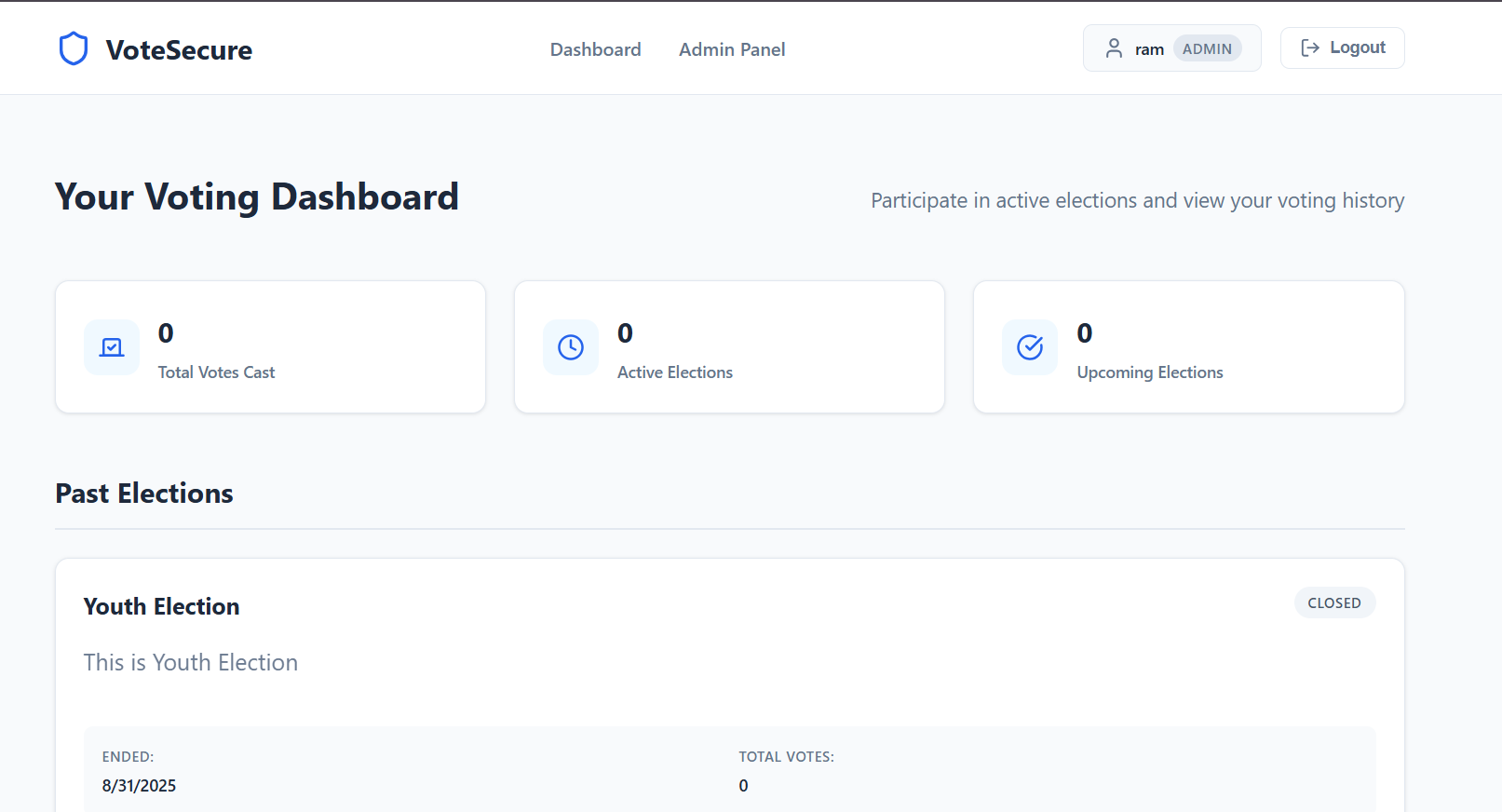Click the ballot box icon on Total Votes Cast
The height and width of the screenshot is (812, 1502).
tap(111, 347)
